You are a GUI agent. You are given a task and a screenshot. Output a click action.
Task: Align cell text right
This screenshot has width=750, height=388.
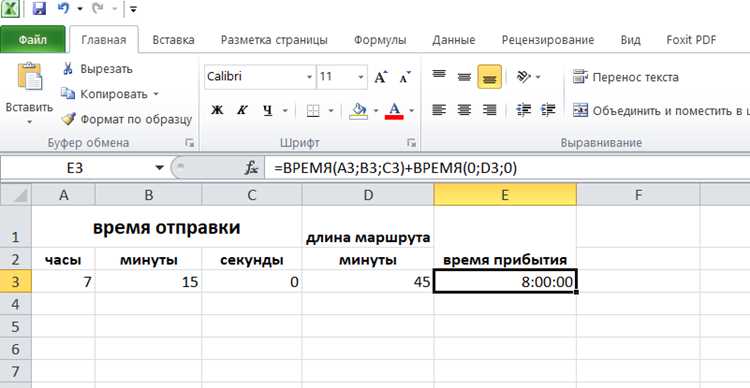click(489, 111)
